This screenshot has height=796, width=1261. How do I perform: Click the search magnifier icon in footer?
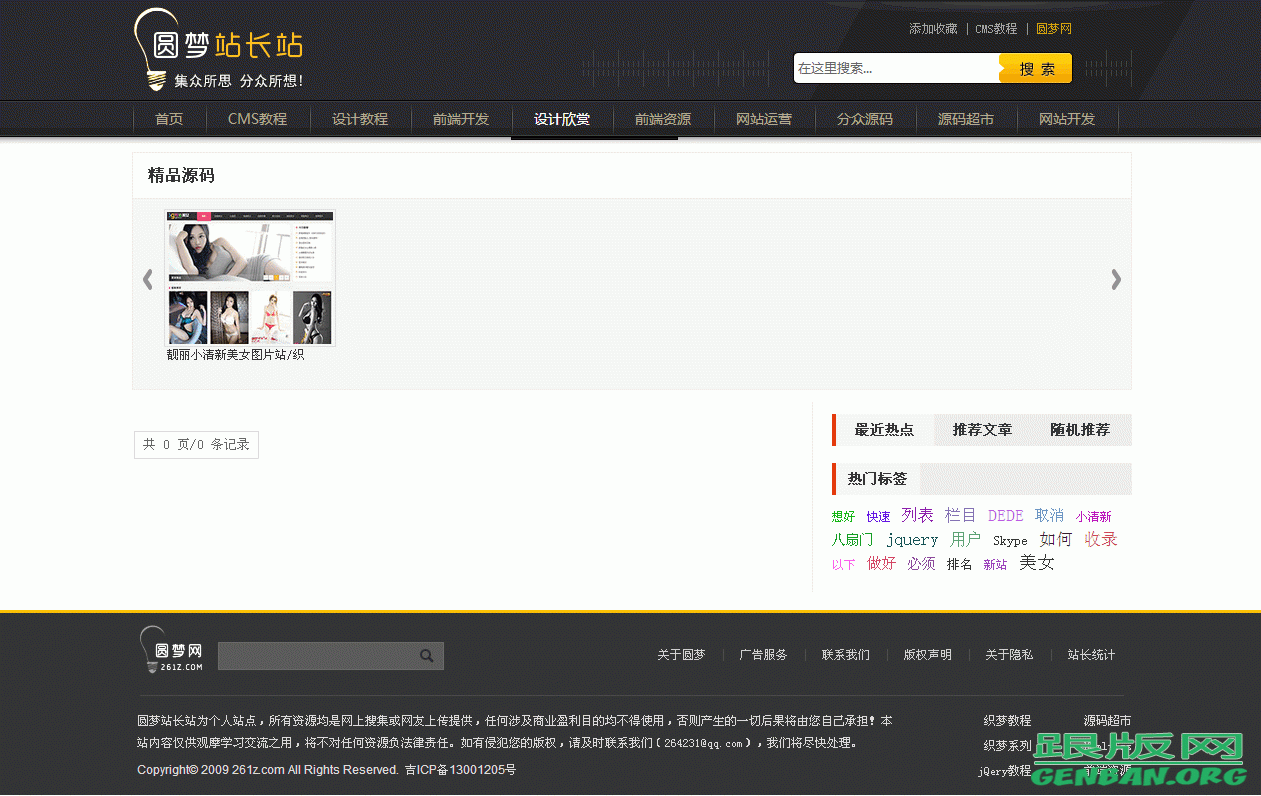pyautogui.click(x=428, y=655)
